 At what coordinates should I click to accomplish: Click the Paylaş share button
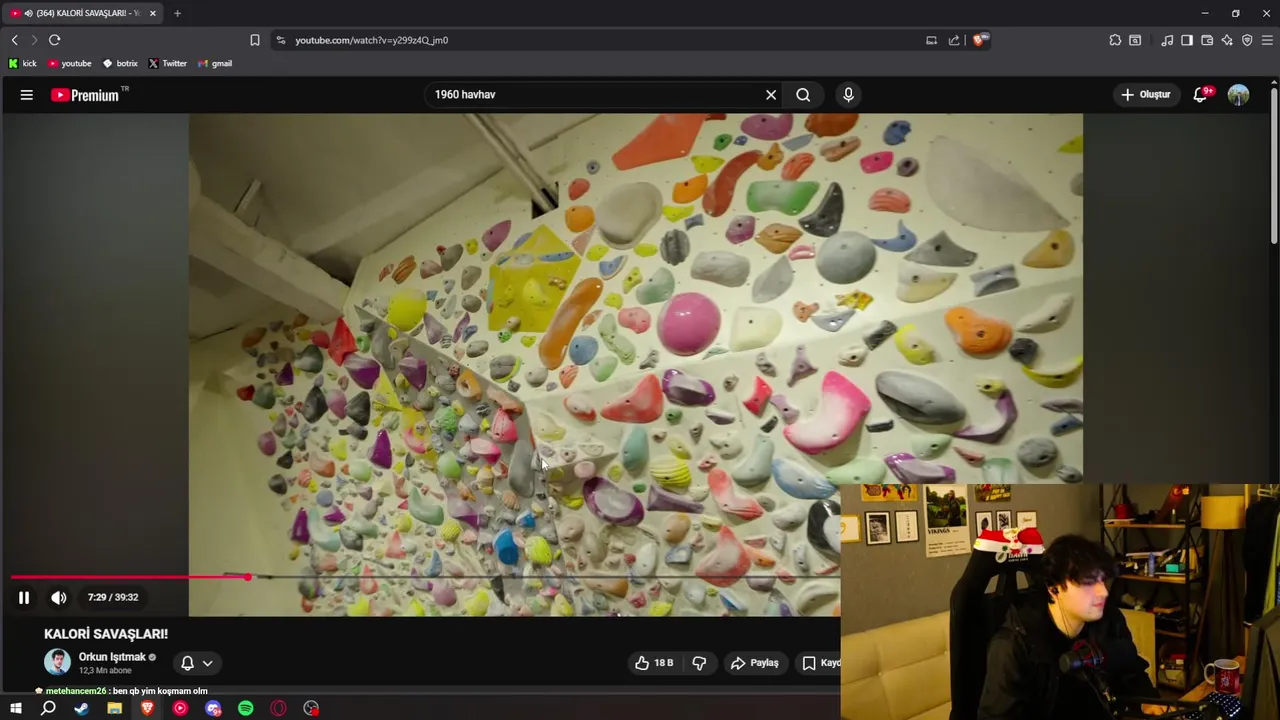pos(754,663)
